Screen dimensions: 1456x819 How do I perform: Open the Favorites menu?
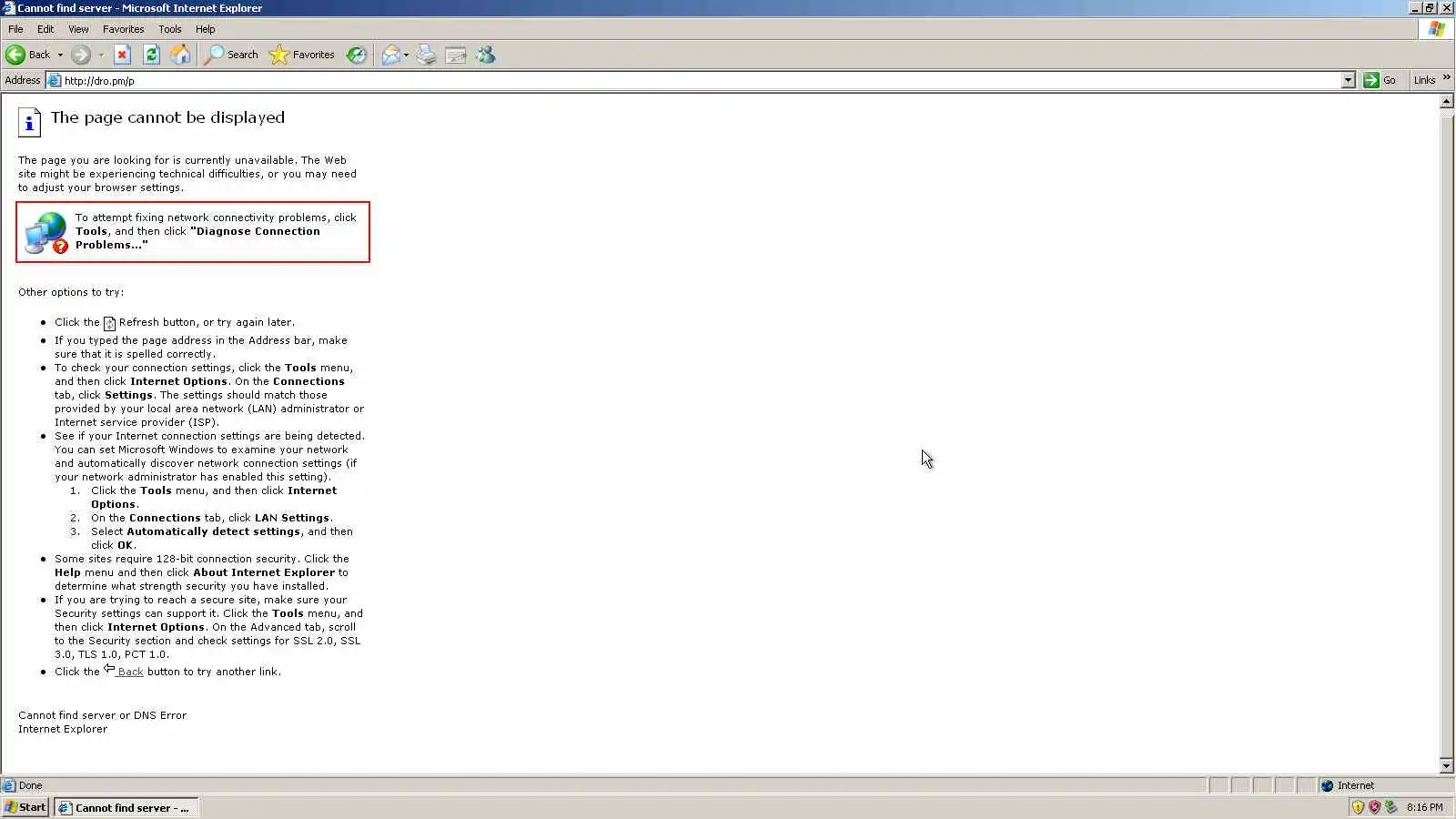point(124,29)
